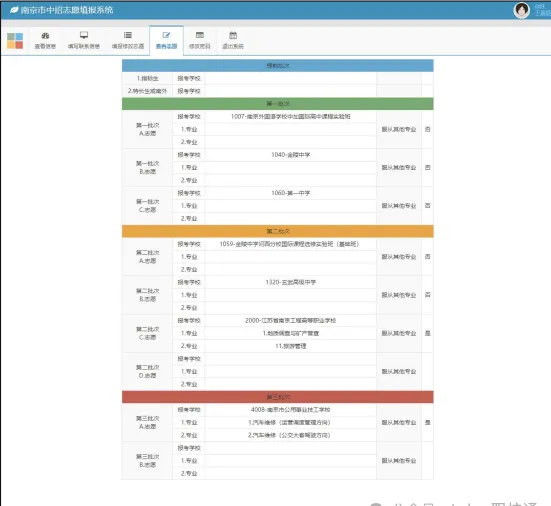The height and width of the screenshot is (506, 551).
Task: Click 报考学校 label in 第二批次 D志愿
Action: pyautogui.click(x=189, y=359)
